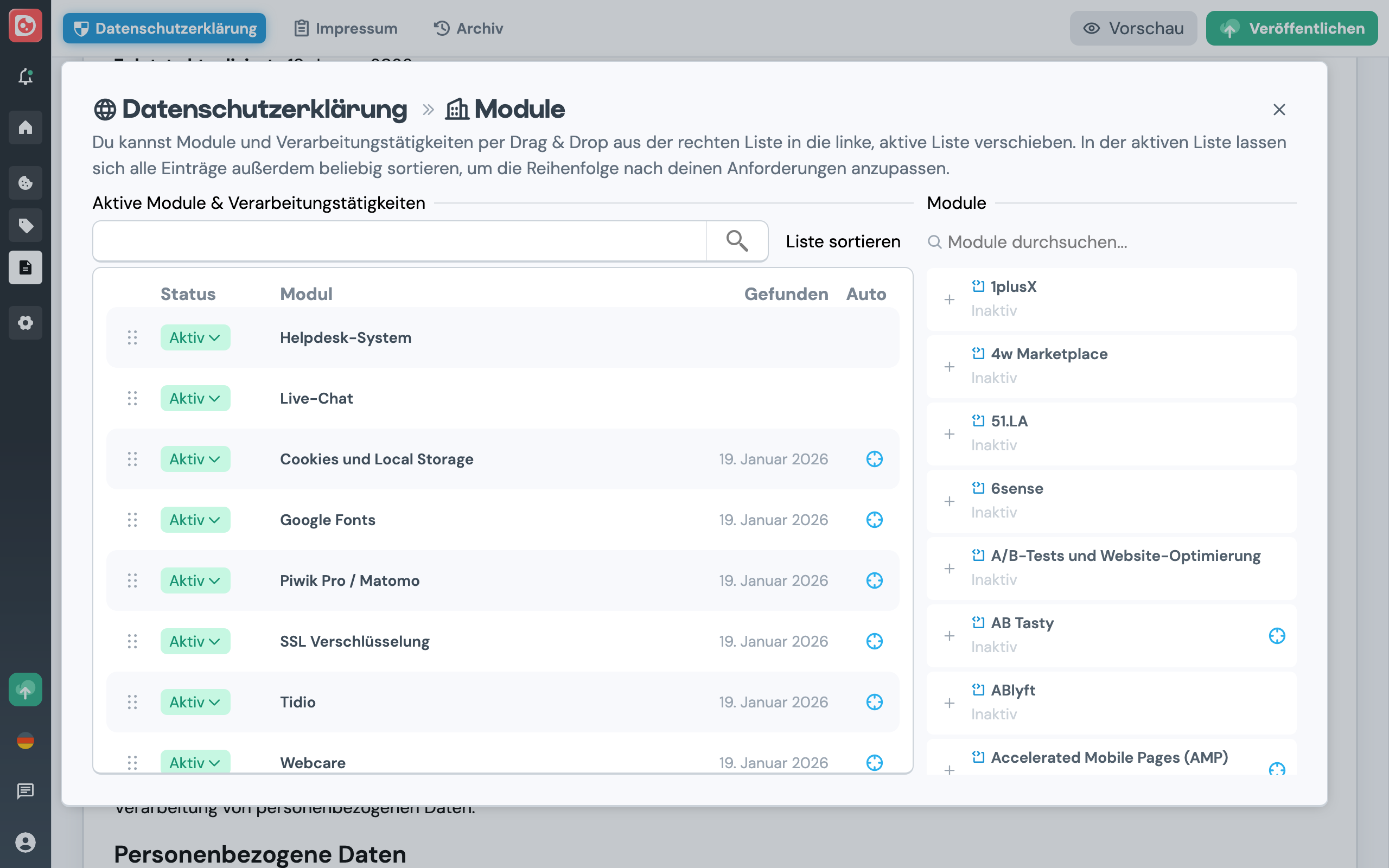
Task: Click the magnifier icon next to the search bar
Action: click(x=736, y=241)
